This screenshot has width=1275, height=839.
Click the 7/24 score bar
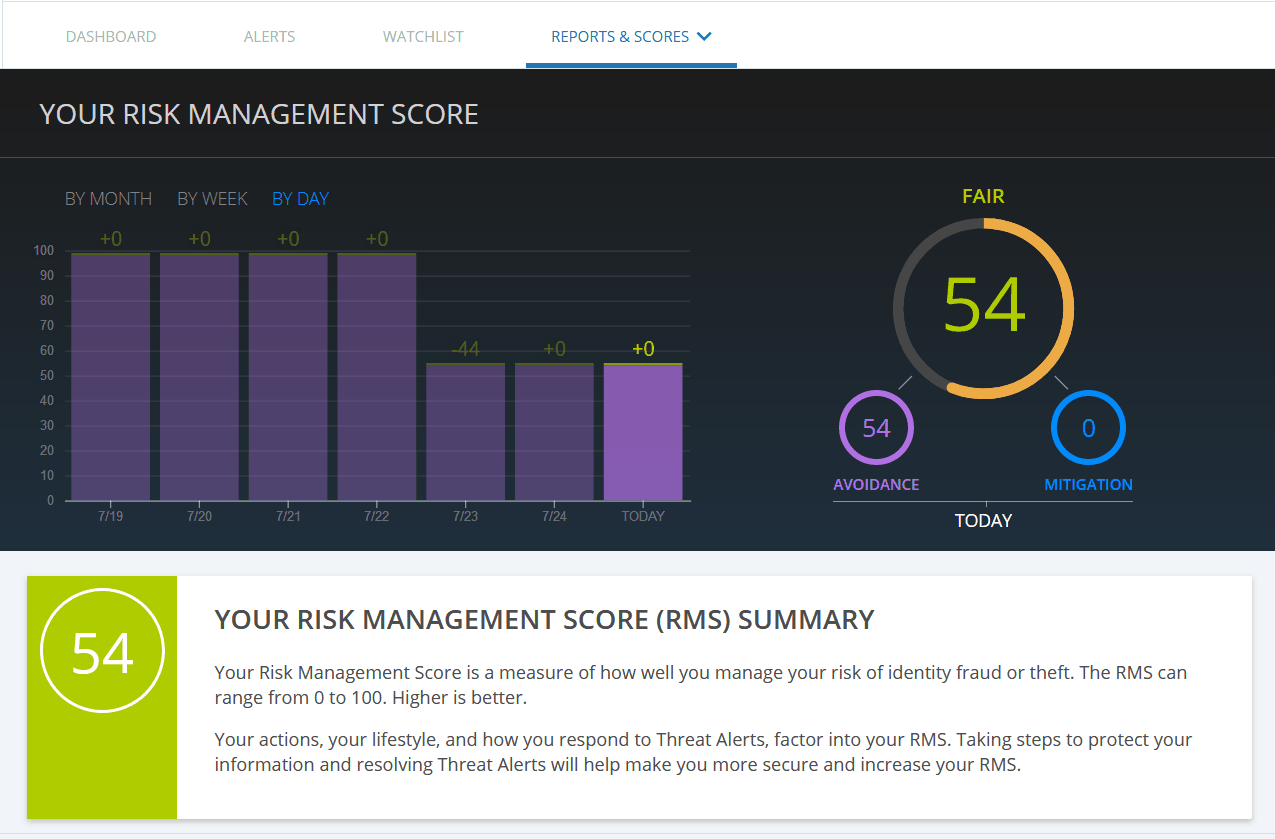[554, 431]
